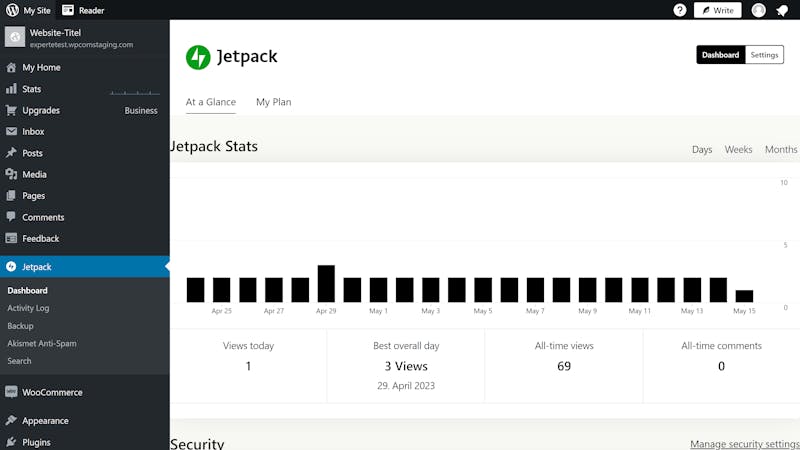Screen dimensions: 800x450
Task: Click the Jetpack Stats heading
Action: click(x=214, y=146)
